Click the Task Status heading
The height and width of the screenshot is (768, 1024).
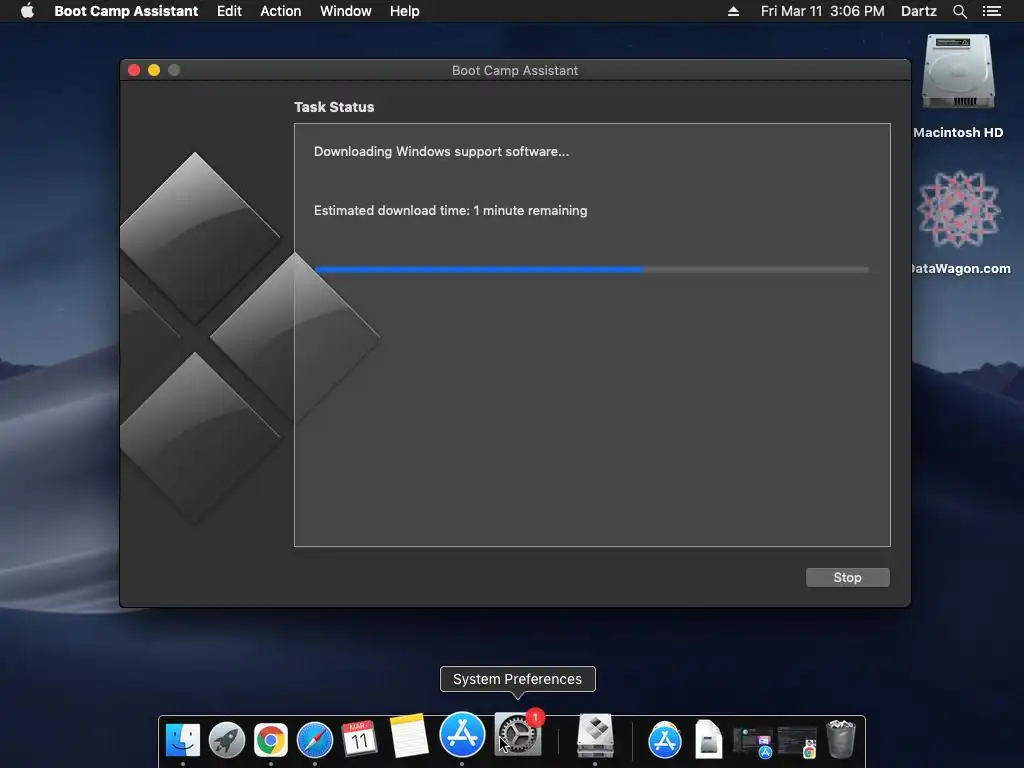[x=334, y=107]
